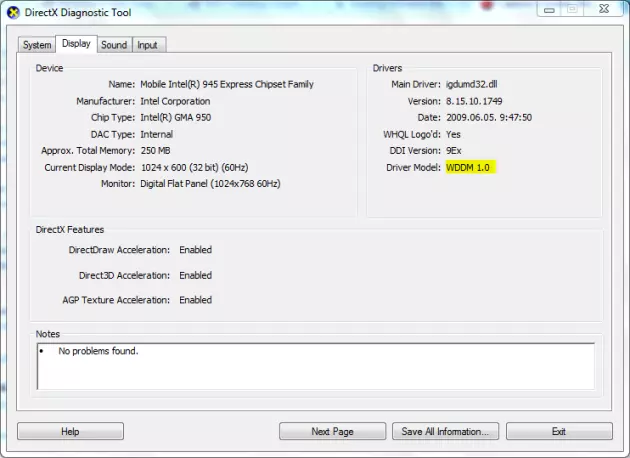Click the Approx. Total Memory label
The image size is (630, 458).
click(x=88, y=151)
